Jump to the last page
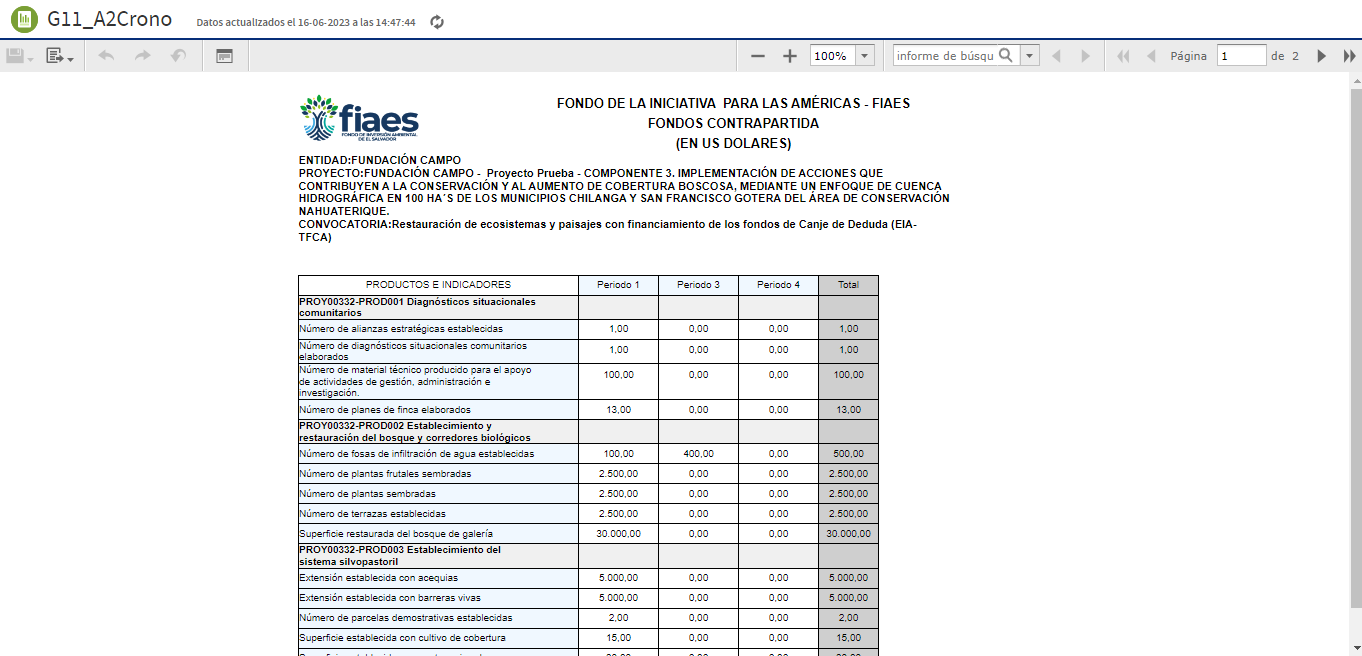Screen dimensions: 1362x656 [x=1349, y=57]
